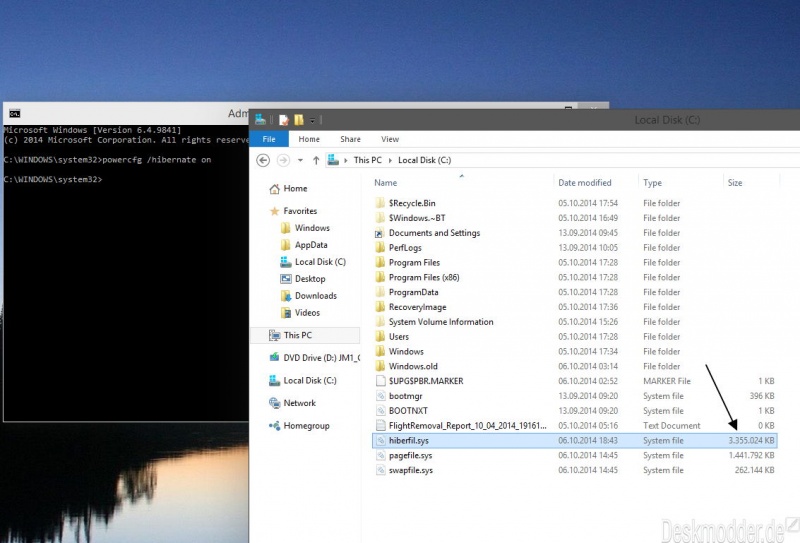Click the PerfLogs folder icon
The height and width of the screenshot is (543, 800).
pos(380,247)
